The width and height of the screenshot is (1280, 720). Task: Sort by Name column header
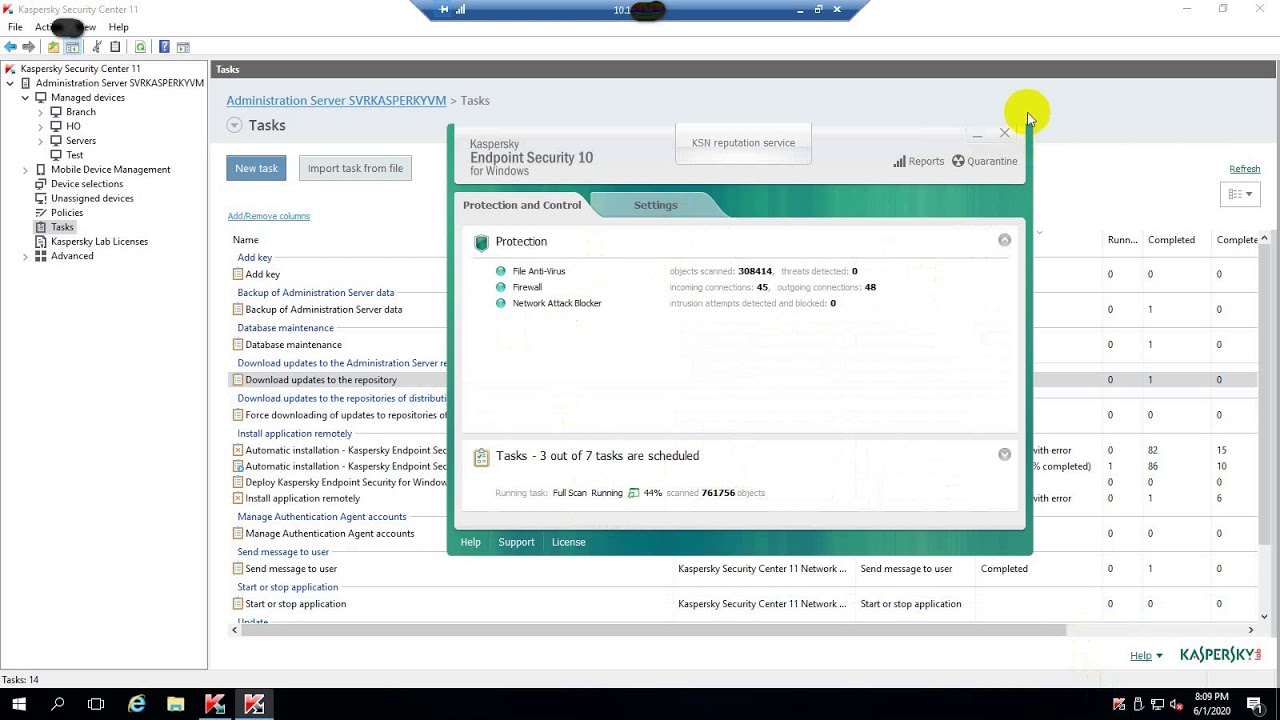246,240
